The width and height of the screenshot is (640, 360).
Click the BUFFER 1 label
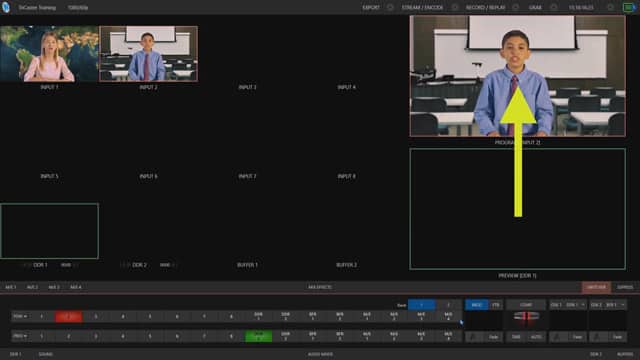point(247,265)
